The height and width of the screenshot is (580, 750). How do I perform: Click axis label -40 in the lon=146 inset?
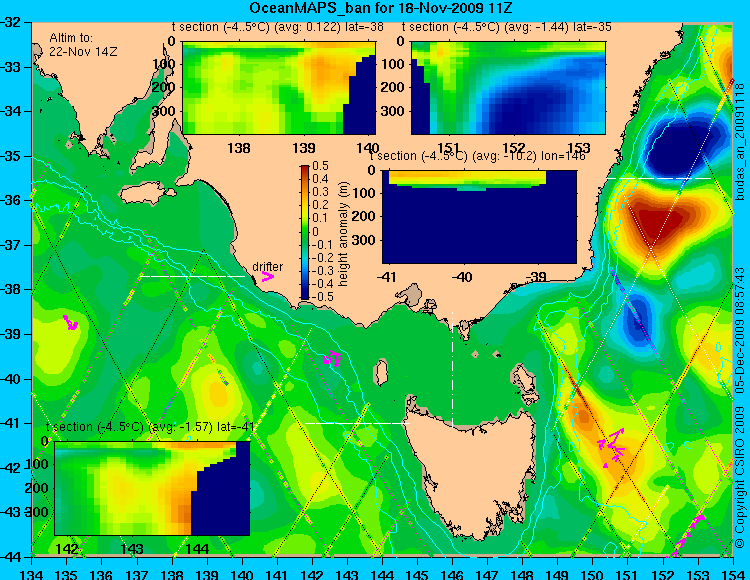pyautogui.click(x=462, y=276)
